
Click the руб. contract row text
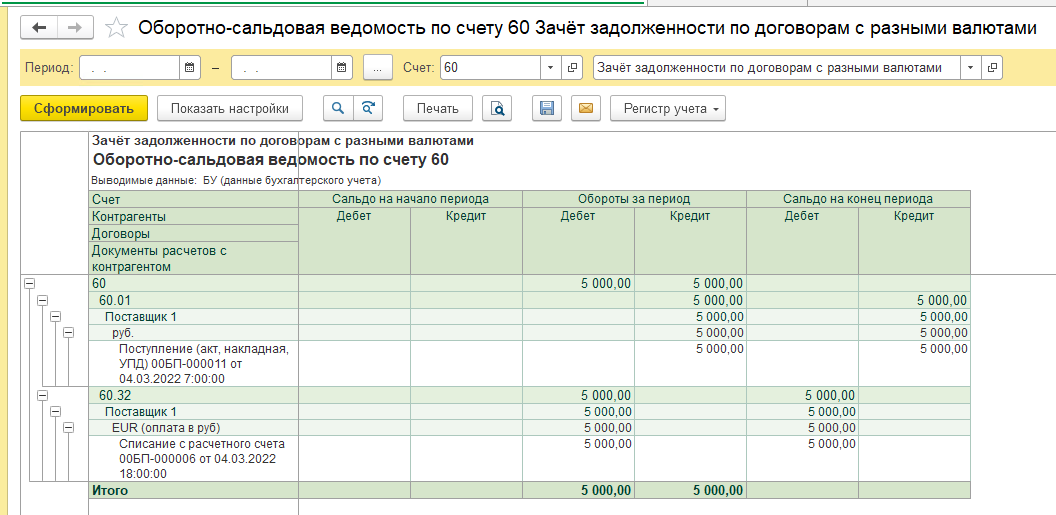123,333
